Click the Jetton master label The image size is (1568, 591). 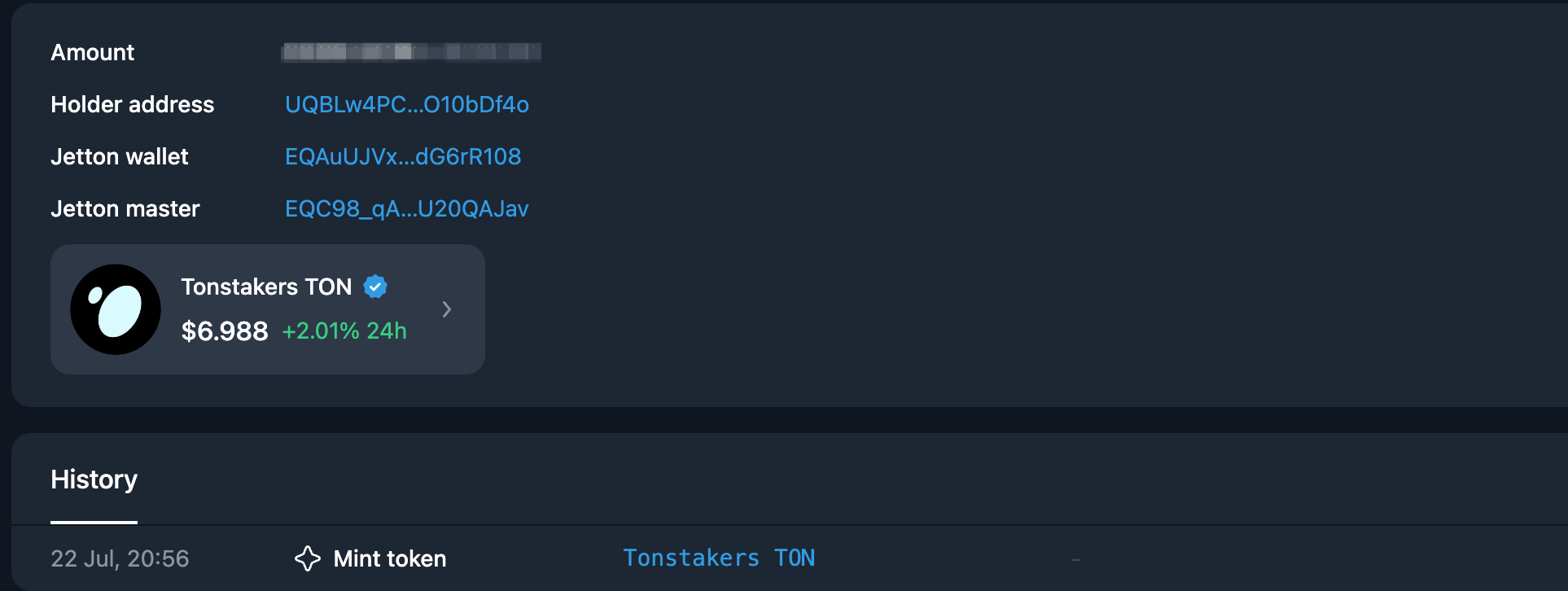[x=125, y=209]
